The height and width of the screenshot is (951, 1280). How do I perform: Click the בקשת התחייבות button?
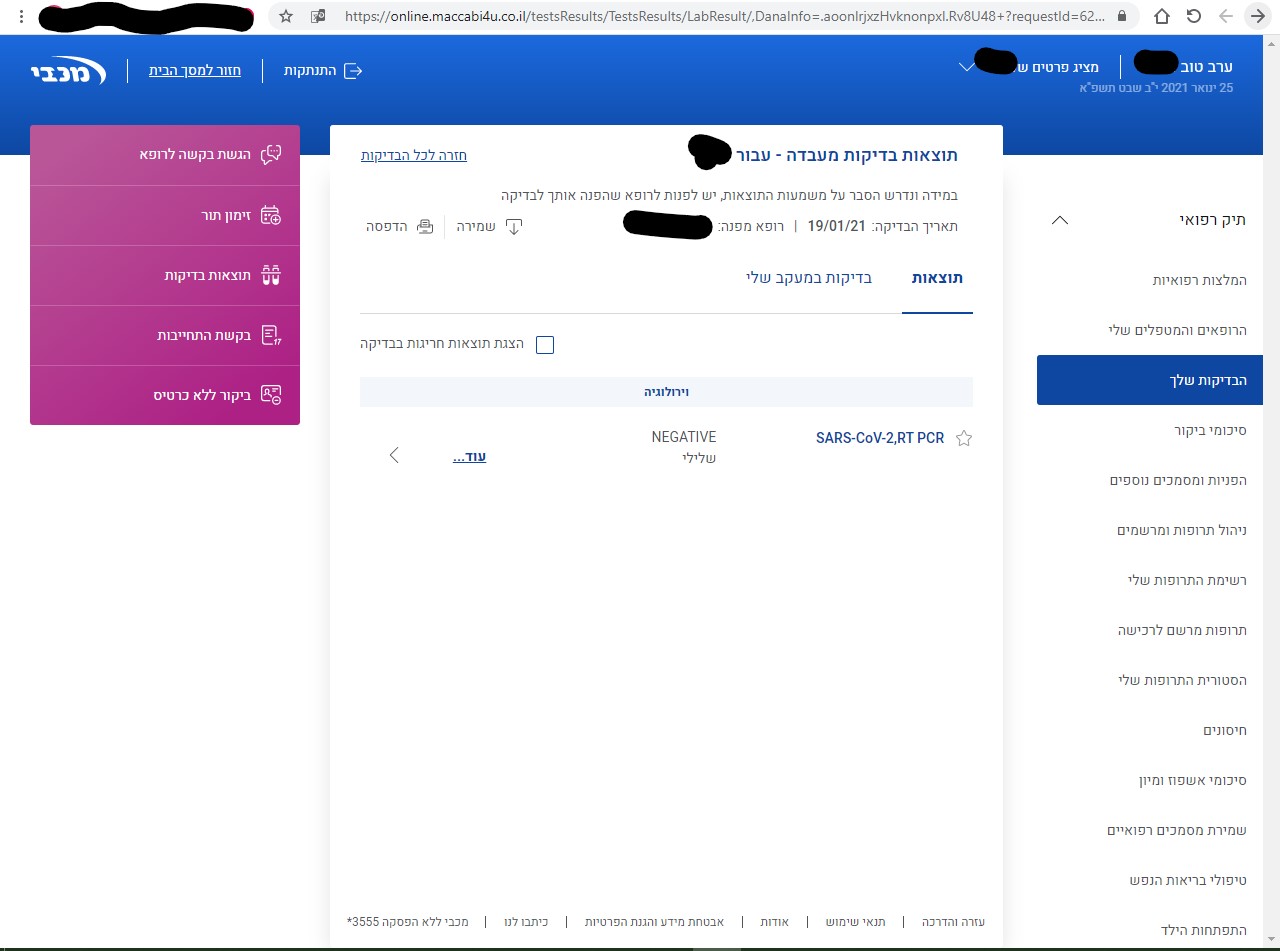165,335
